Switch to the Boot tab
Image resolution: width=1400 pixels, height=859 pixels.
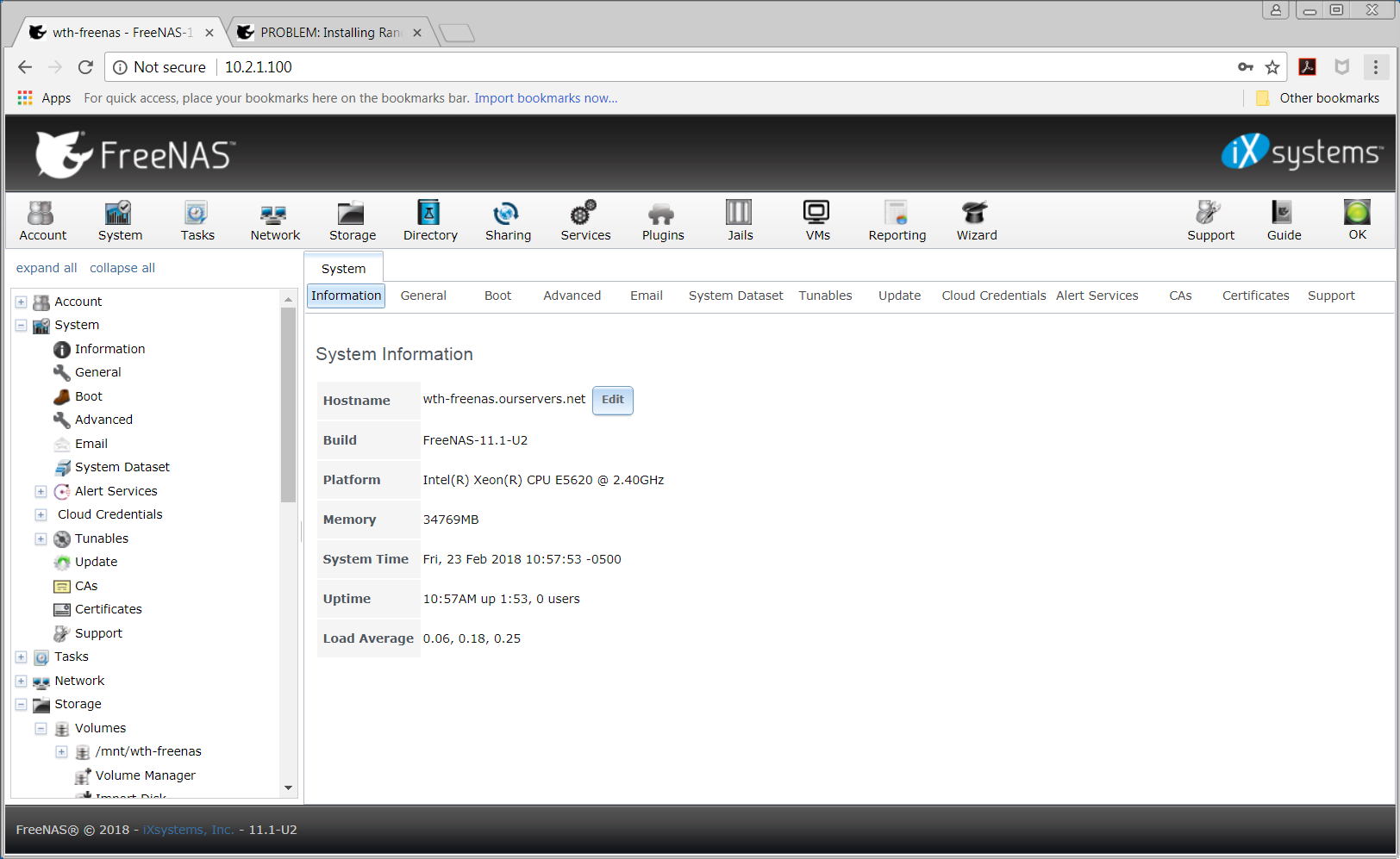tap(497, 296)
